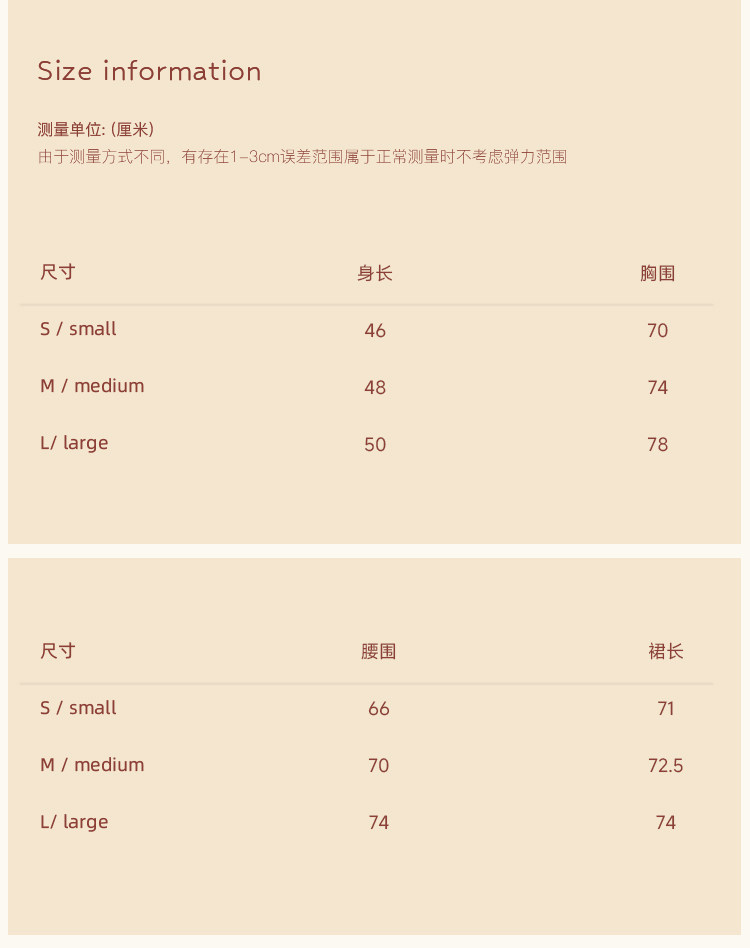Click the 腰围 column header
750x948 pixels.
[x=378, y=651]
